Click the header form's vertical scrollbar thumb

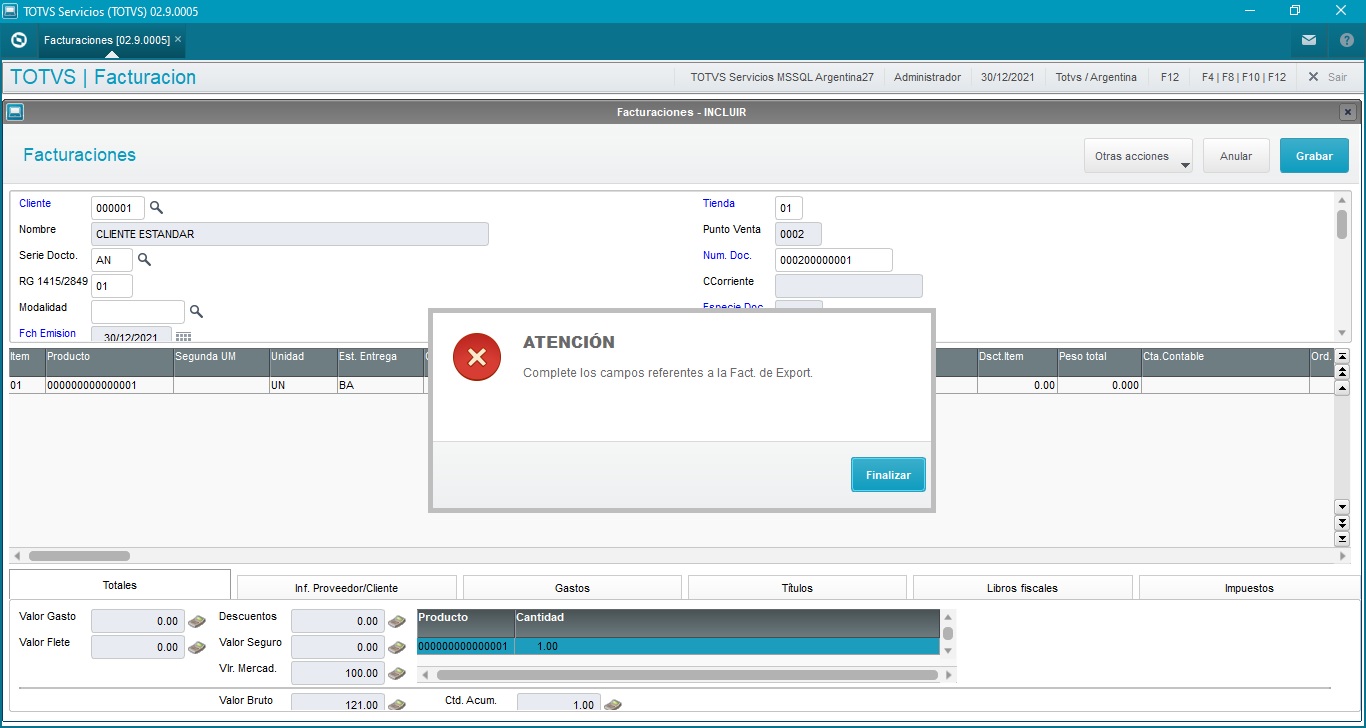click(x=1342, y=223)
